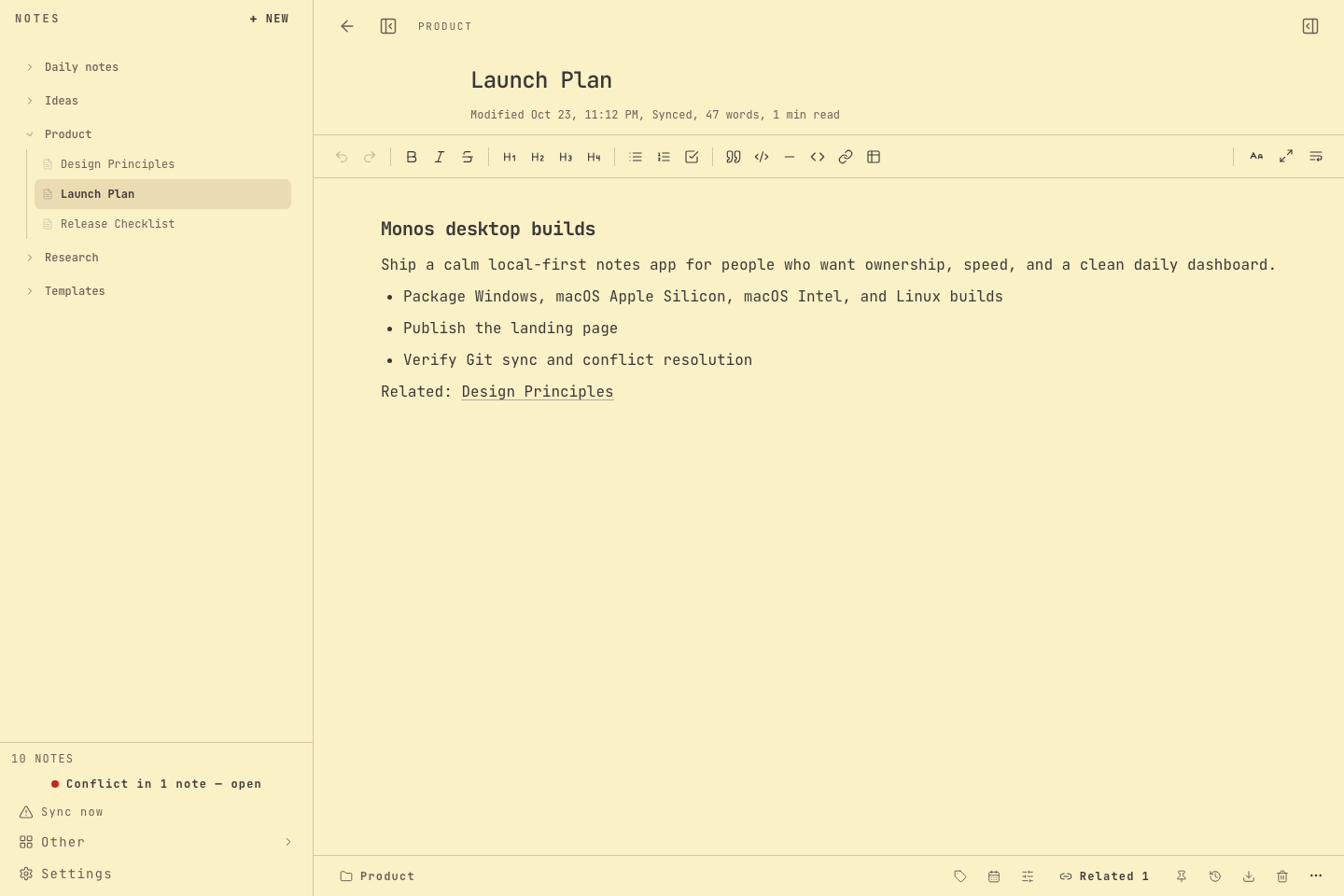Image resolution: width=1344 pixels, height=896 pixels.
Task: Open note properties sliders icon
Action: (1028, 876)
